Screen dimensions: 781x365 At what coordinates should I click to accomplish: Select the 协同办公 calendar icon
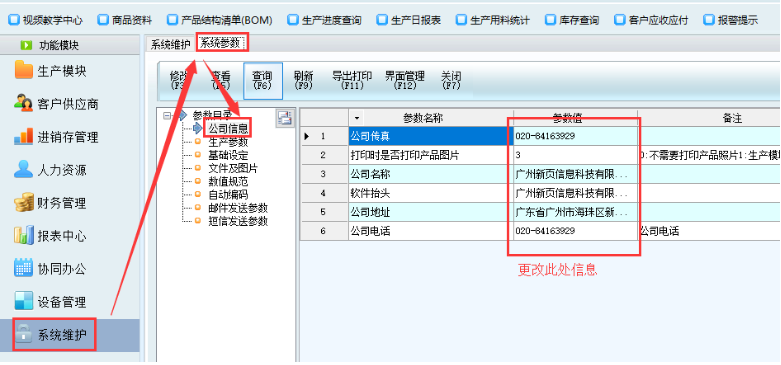coord(24,268)
